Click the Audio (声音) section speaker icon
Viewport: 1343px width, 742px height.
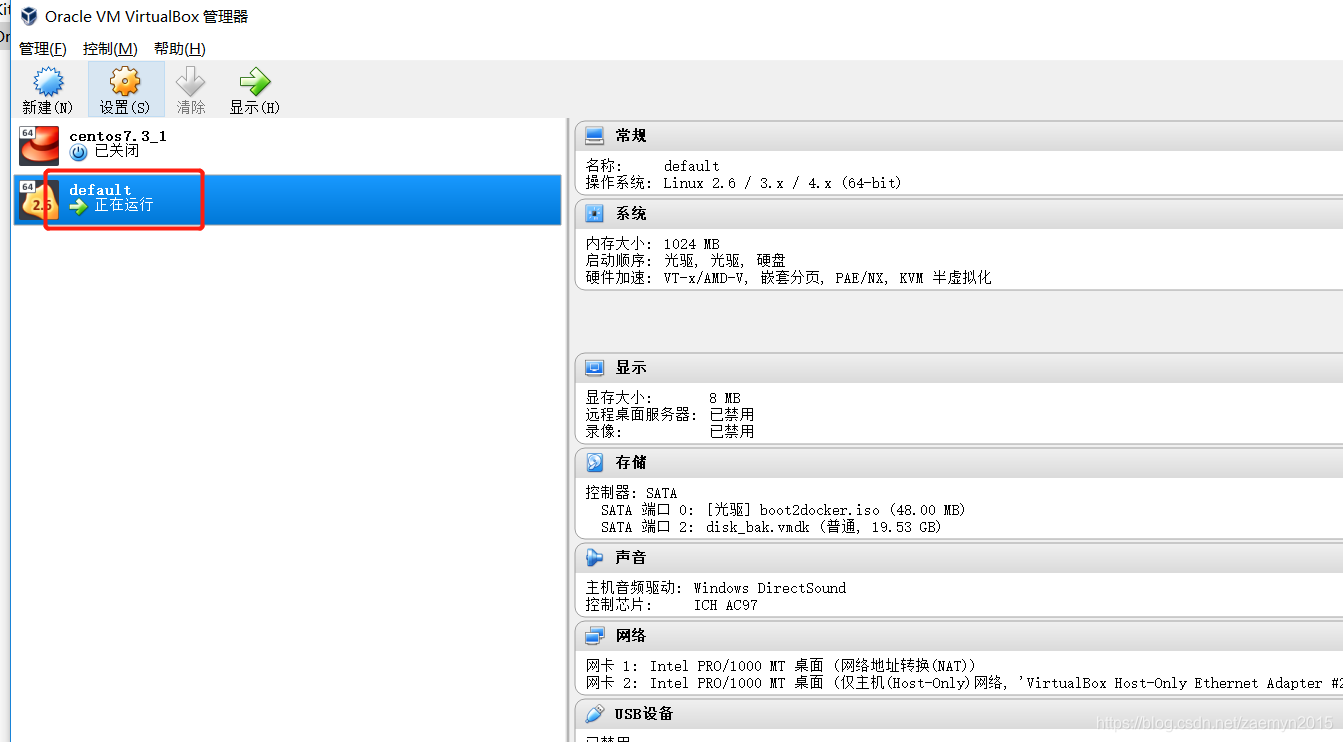pos(595,558)
